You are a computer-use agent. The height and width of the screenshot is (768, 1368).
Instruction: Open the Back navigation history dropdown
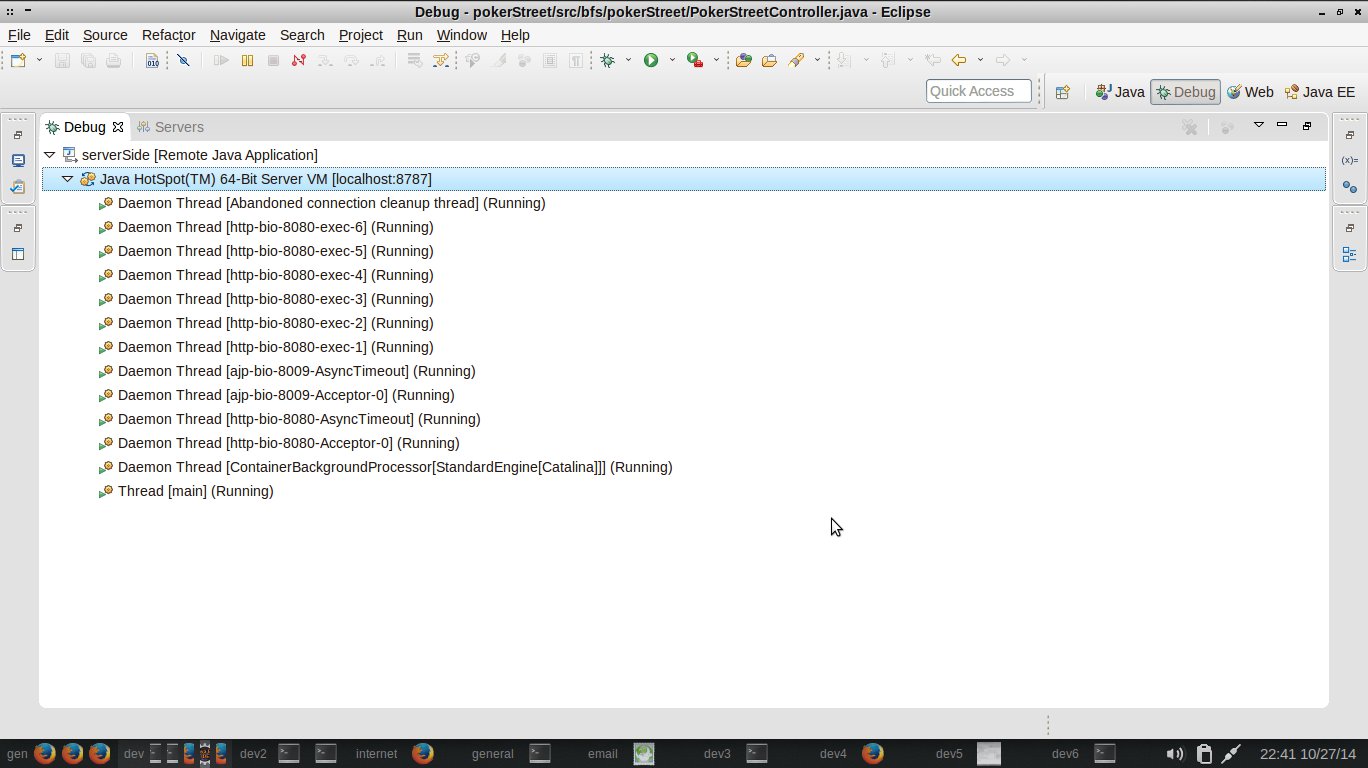pyautogui.click(x=980, y=60)
